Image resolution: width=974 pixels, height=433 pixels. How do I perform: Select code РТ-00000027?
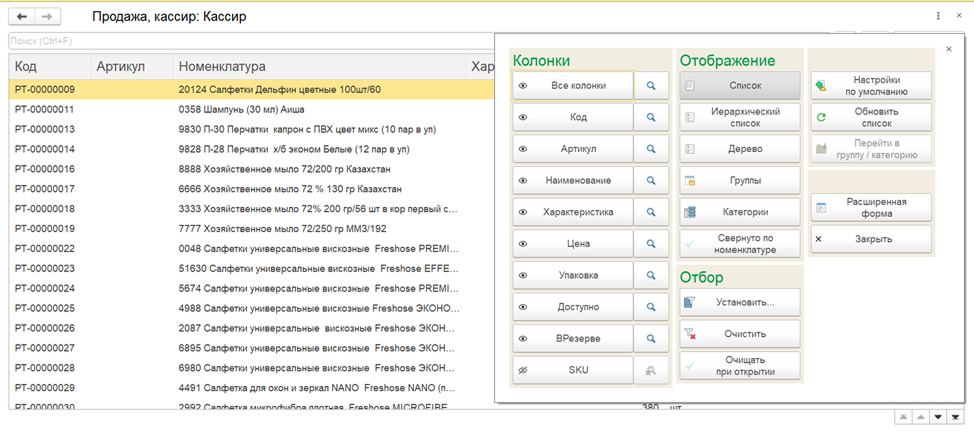coord(45,348)
